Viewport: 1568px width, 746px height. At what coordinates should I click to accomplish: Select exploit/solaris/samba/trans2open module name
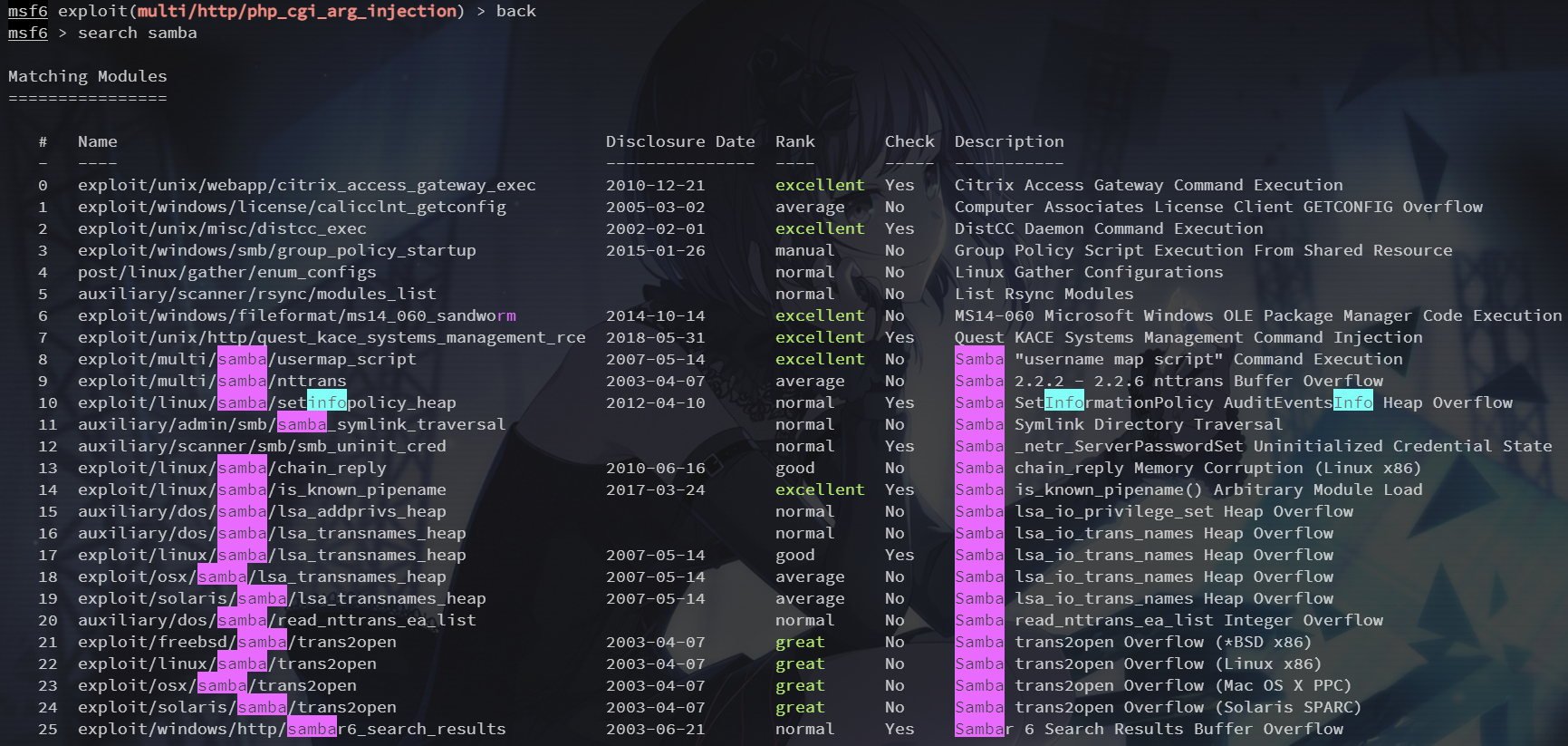click(237, 707)
